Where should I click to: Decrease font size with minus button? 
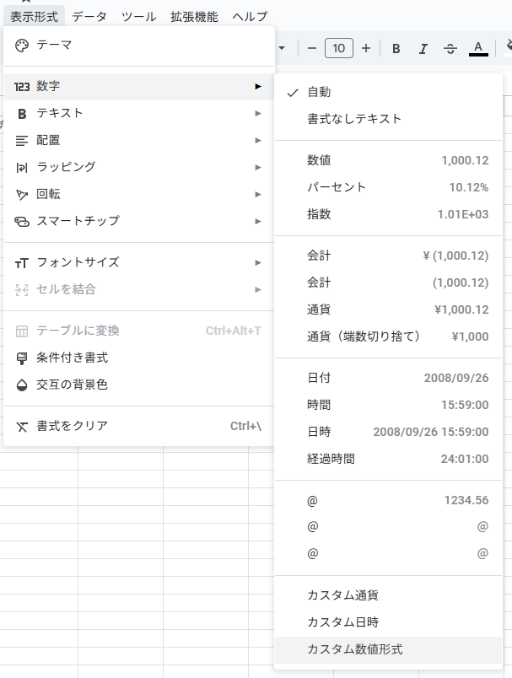312,48
